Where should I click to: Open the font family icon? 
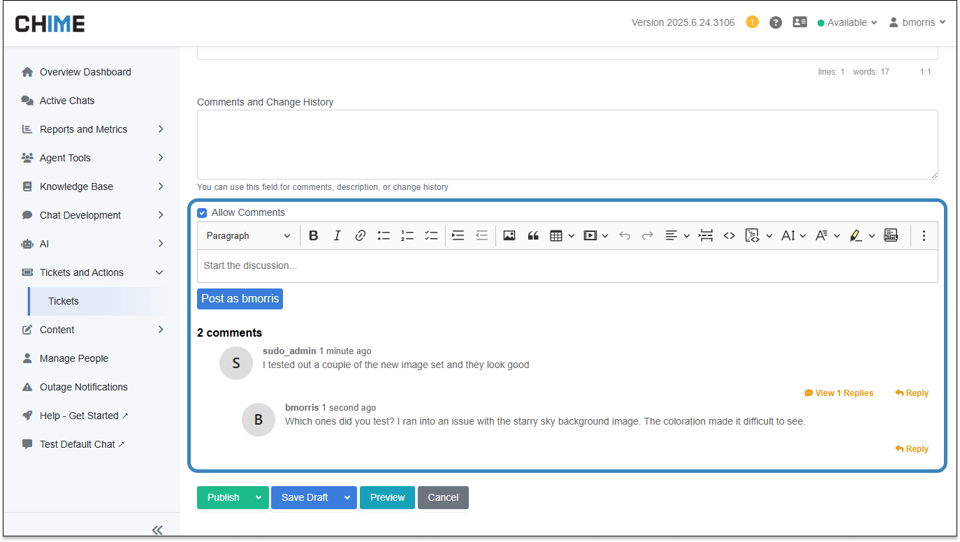point(822,236)
